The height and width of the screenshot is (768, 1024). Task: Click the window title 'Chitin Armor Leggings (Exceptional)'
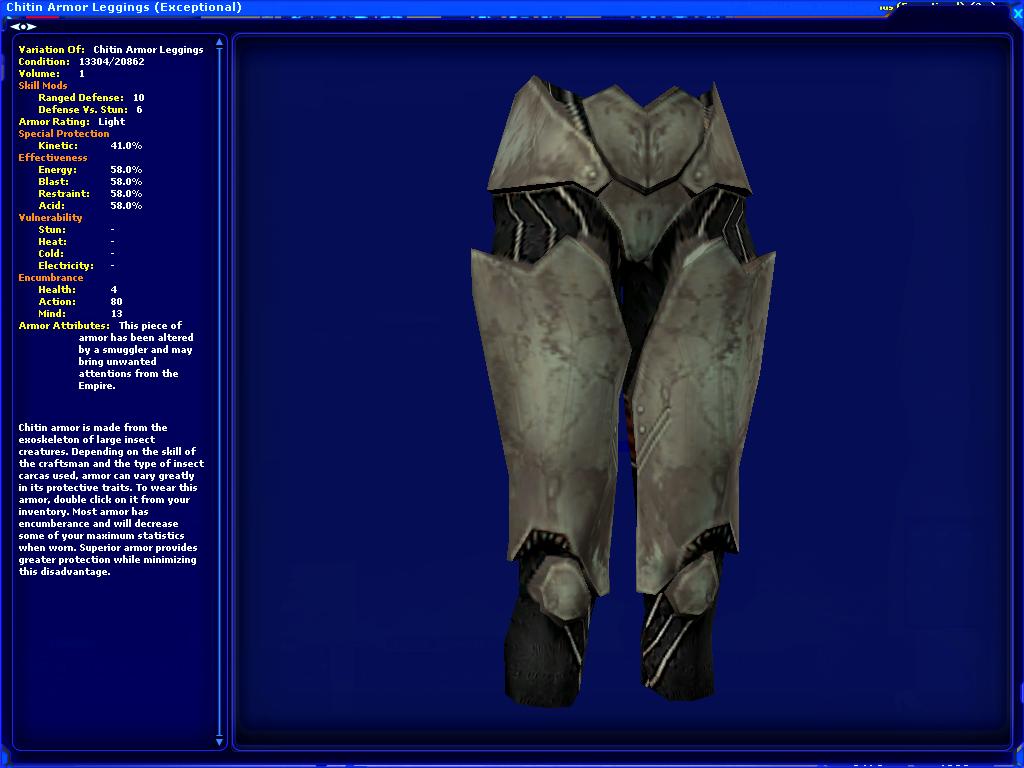click(124, 7)
